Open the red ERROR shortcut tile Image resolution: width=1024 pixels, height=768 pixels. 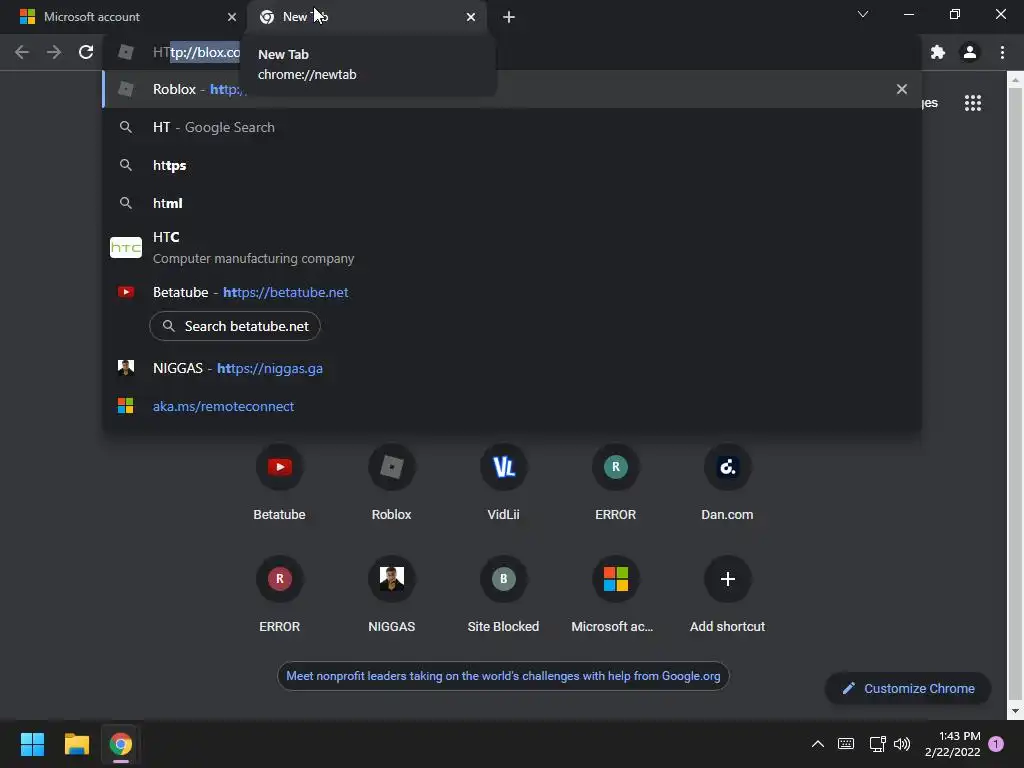click(x=280, y=594)
